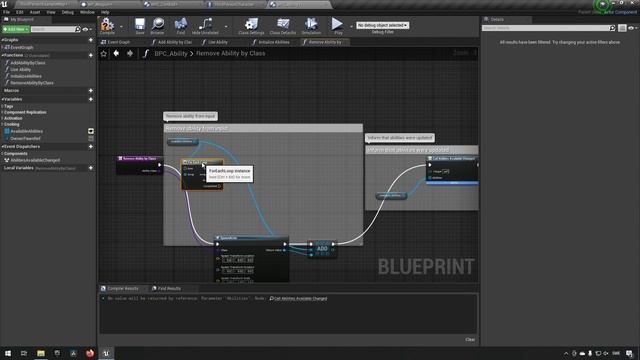
Task: Select the SpawnActor node
Action: (x=252, y=259)
